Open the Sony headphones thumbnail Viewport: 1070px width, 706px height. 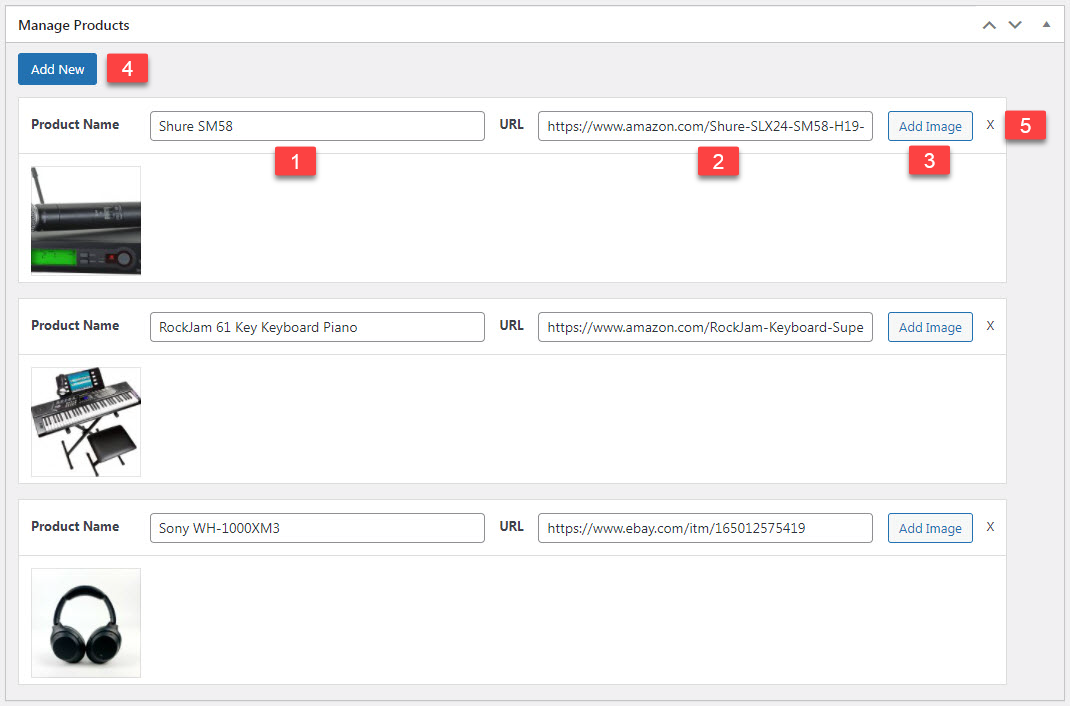coord(86,623)
